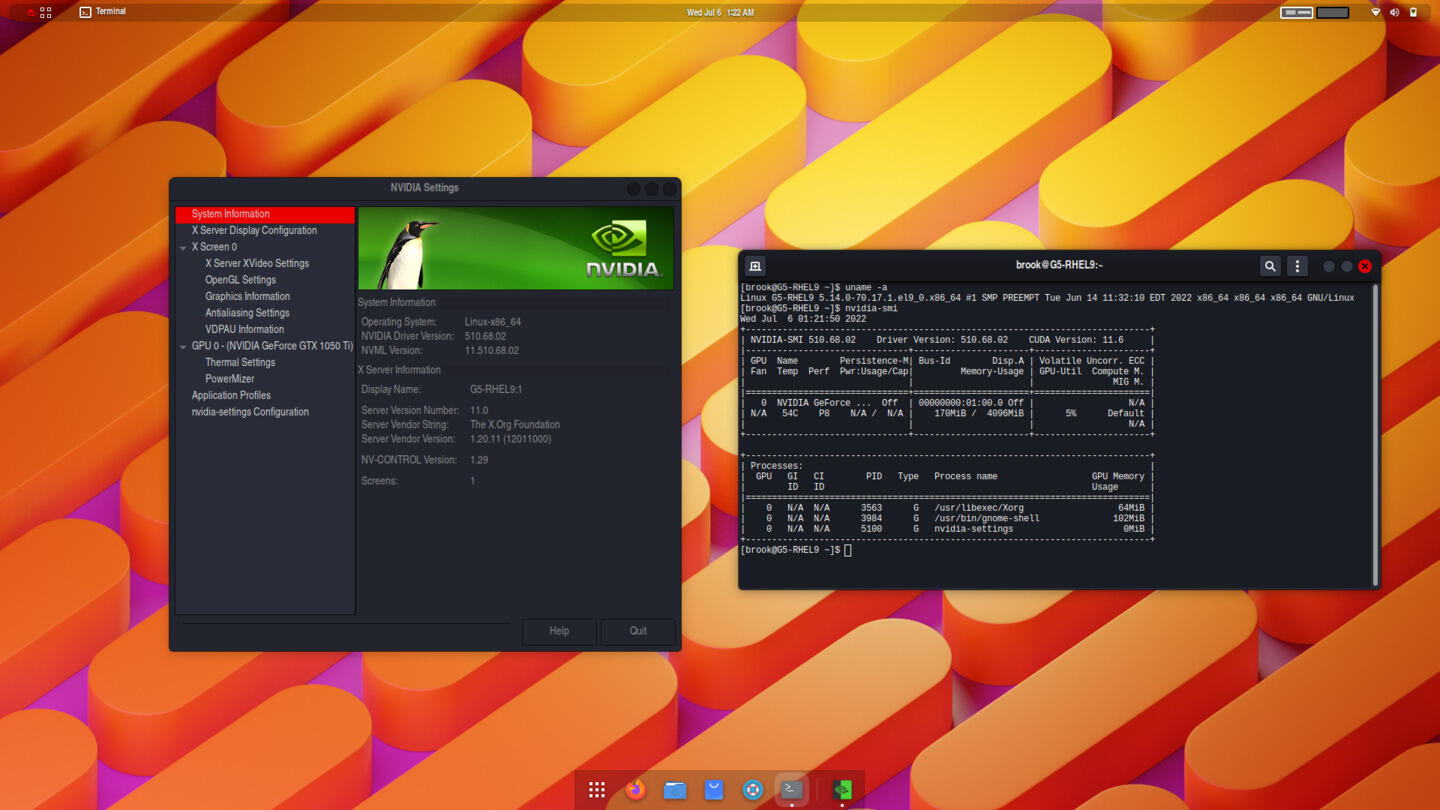This screenshot has height=810, width=1440.
Task: Click the Display Name value G5-RHEL9:1
Action: point(496,390)
